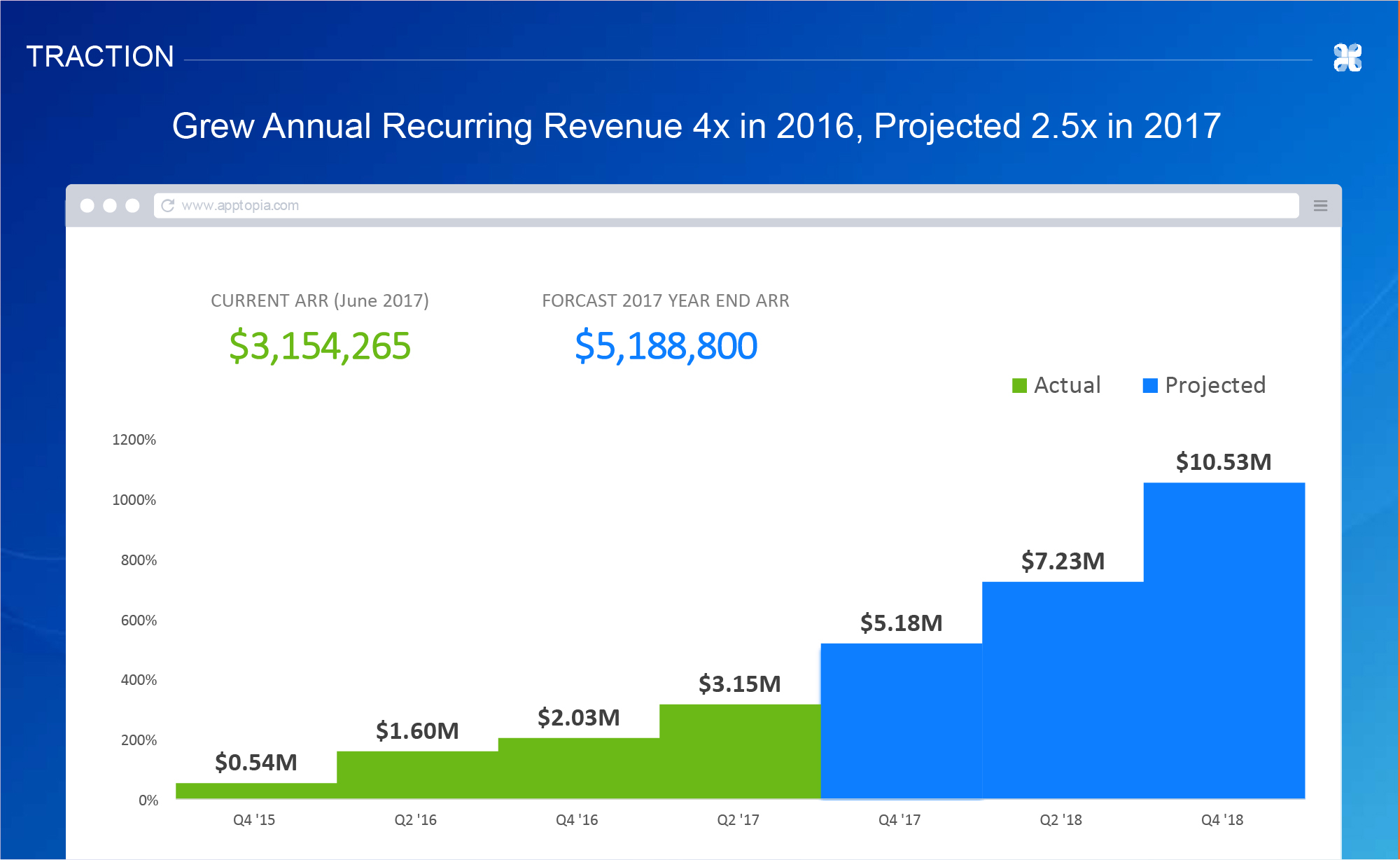Click the 600% y-axis label

click(139, 620)
